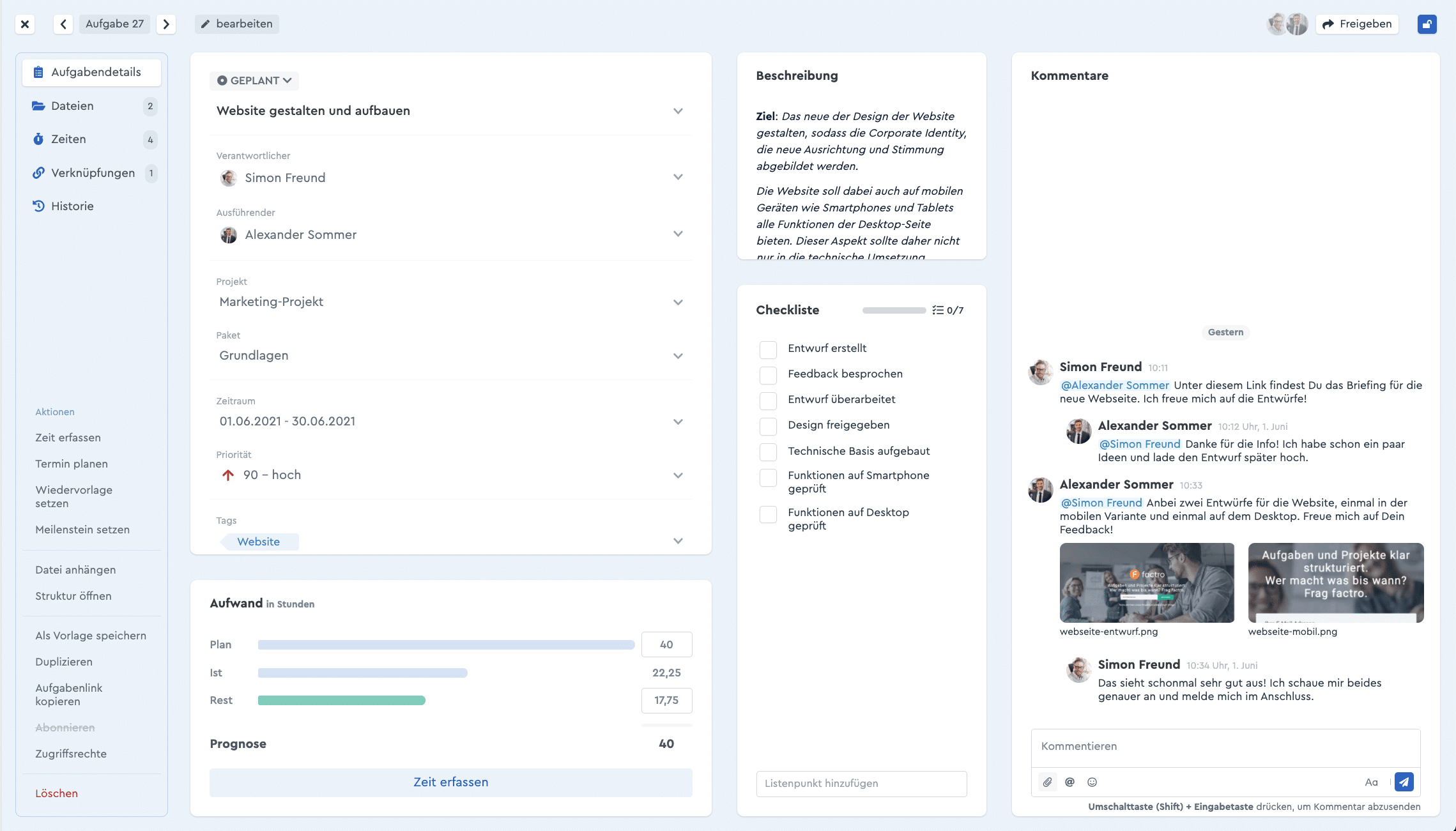Click the red Löschen link
The image size is (1456, 831).
(x=57, y=793)
